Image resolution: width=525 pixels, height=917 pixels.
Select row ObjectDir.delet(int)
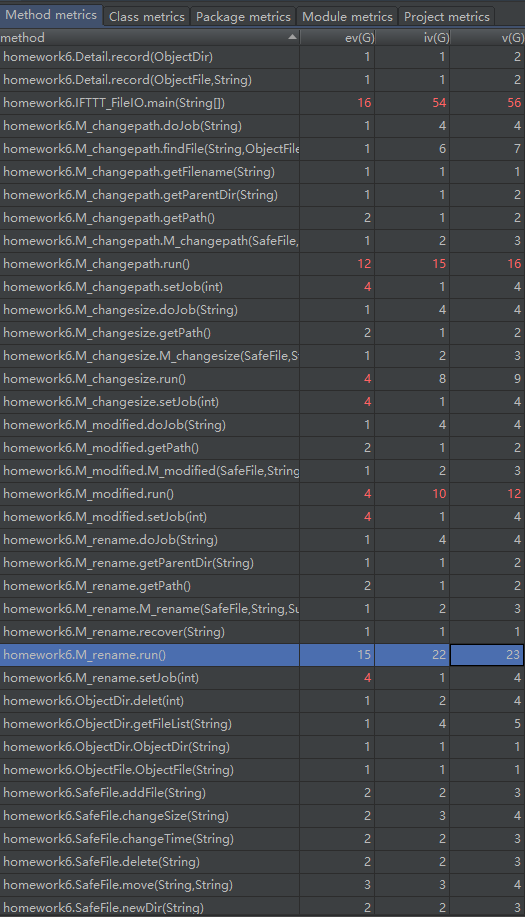click(x=262, y=701)
